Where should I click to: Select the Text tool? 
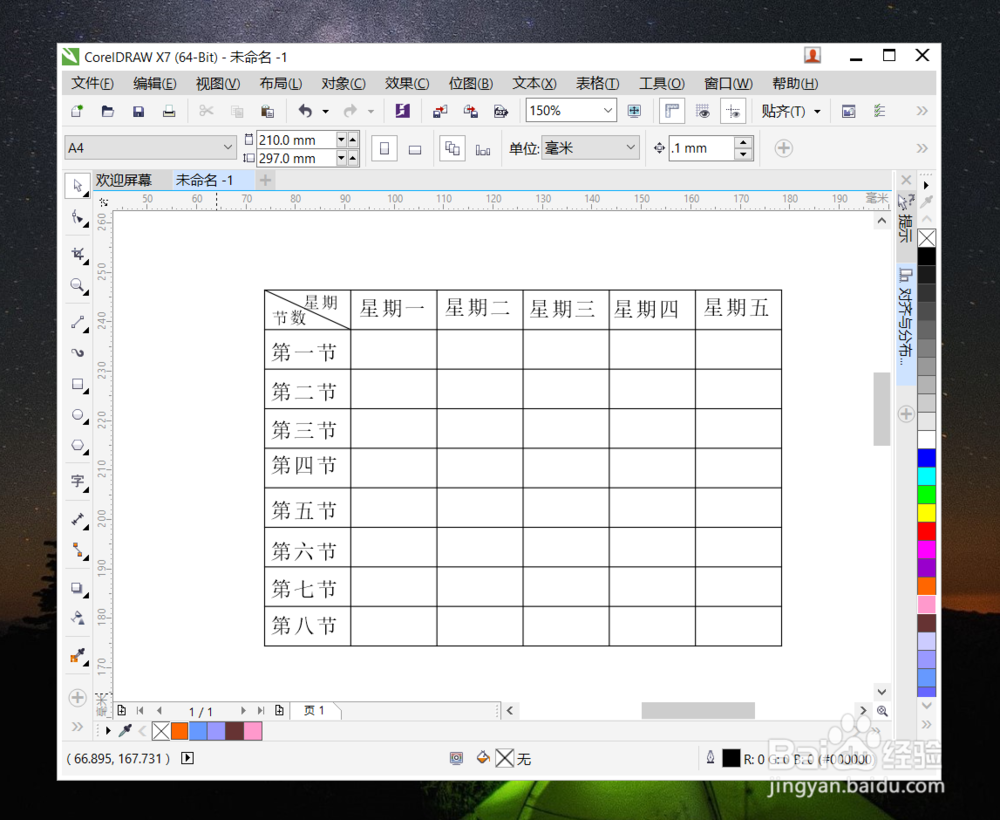77,481
